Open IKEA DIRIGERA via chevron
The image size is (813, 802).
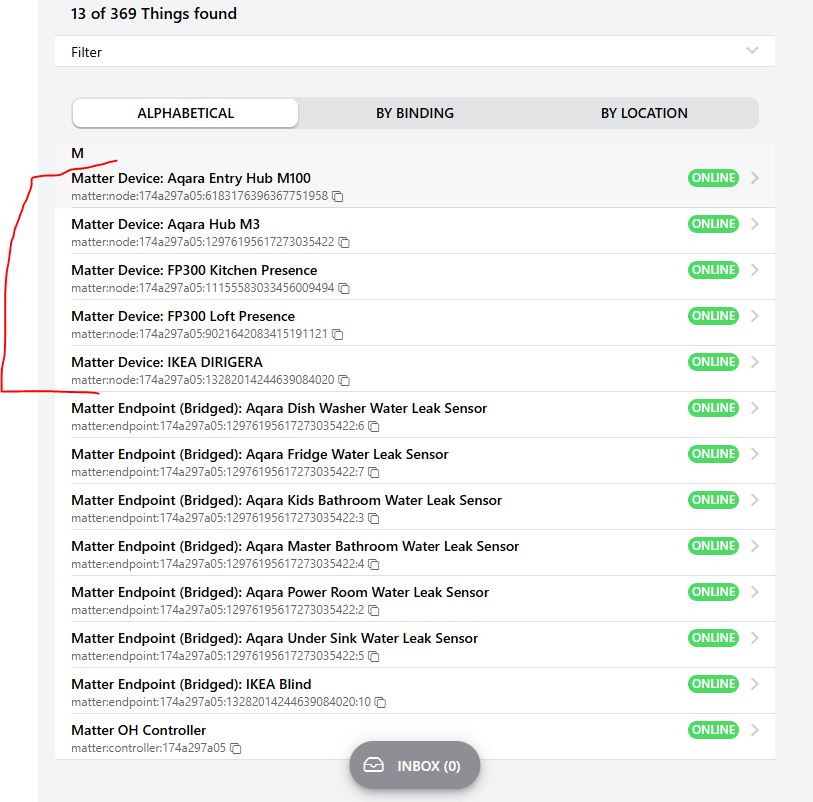coord(755,362)
